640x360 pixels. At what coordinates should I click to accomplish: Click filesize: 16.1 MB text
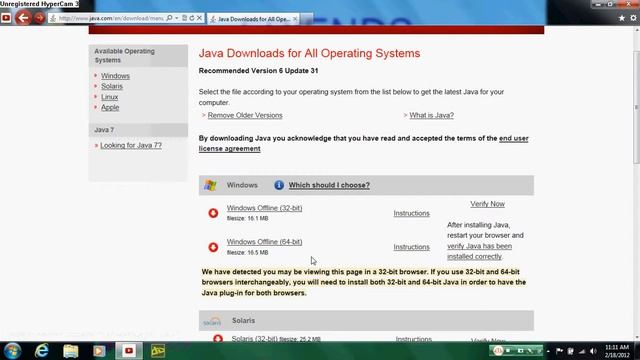[247, 218]
